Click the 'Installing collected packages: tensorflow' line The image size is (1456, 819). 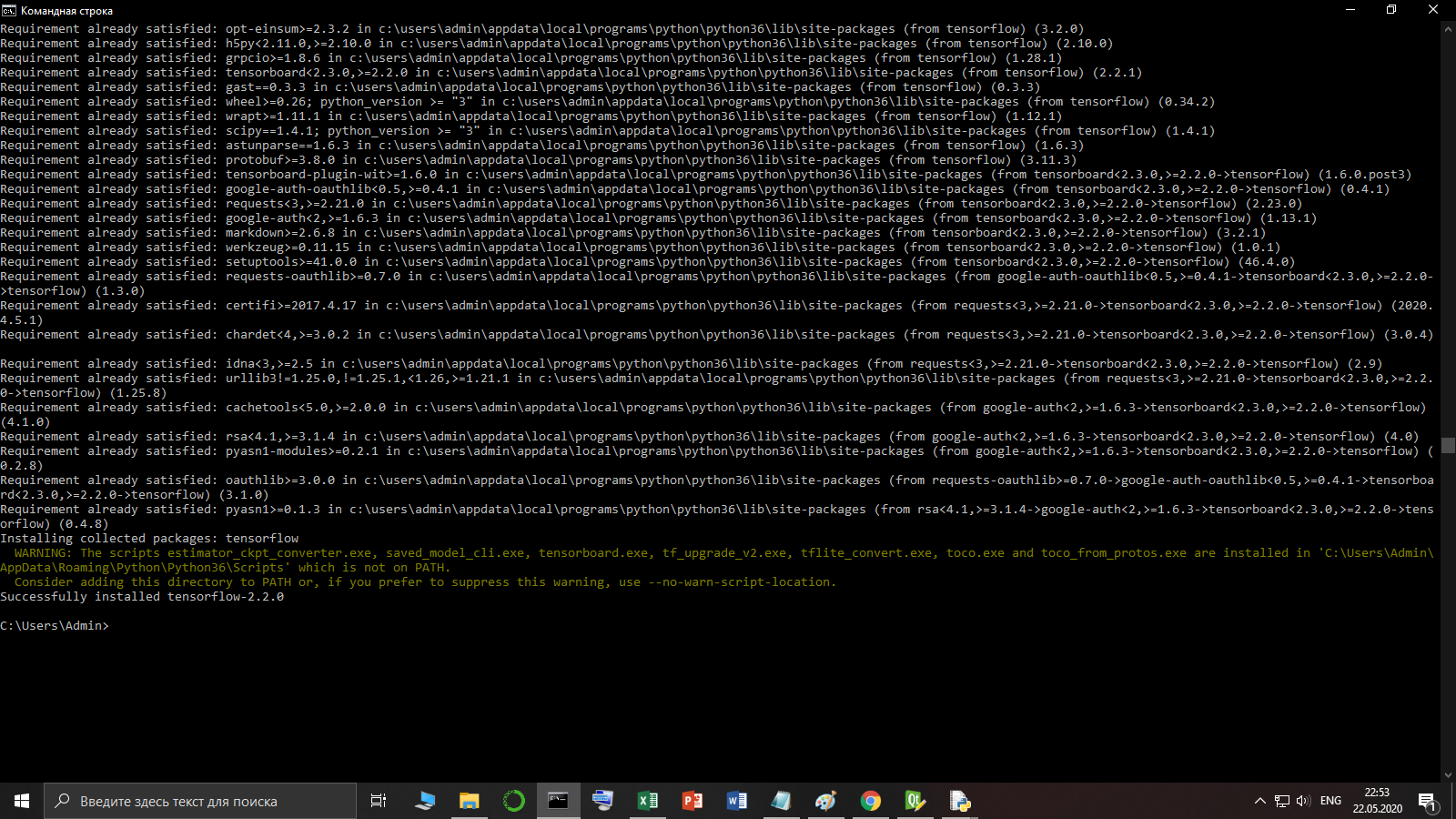149,539
